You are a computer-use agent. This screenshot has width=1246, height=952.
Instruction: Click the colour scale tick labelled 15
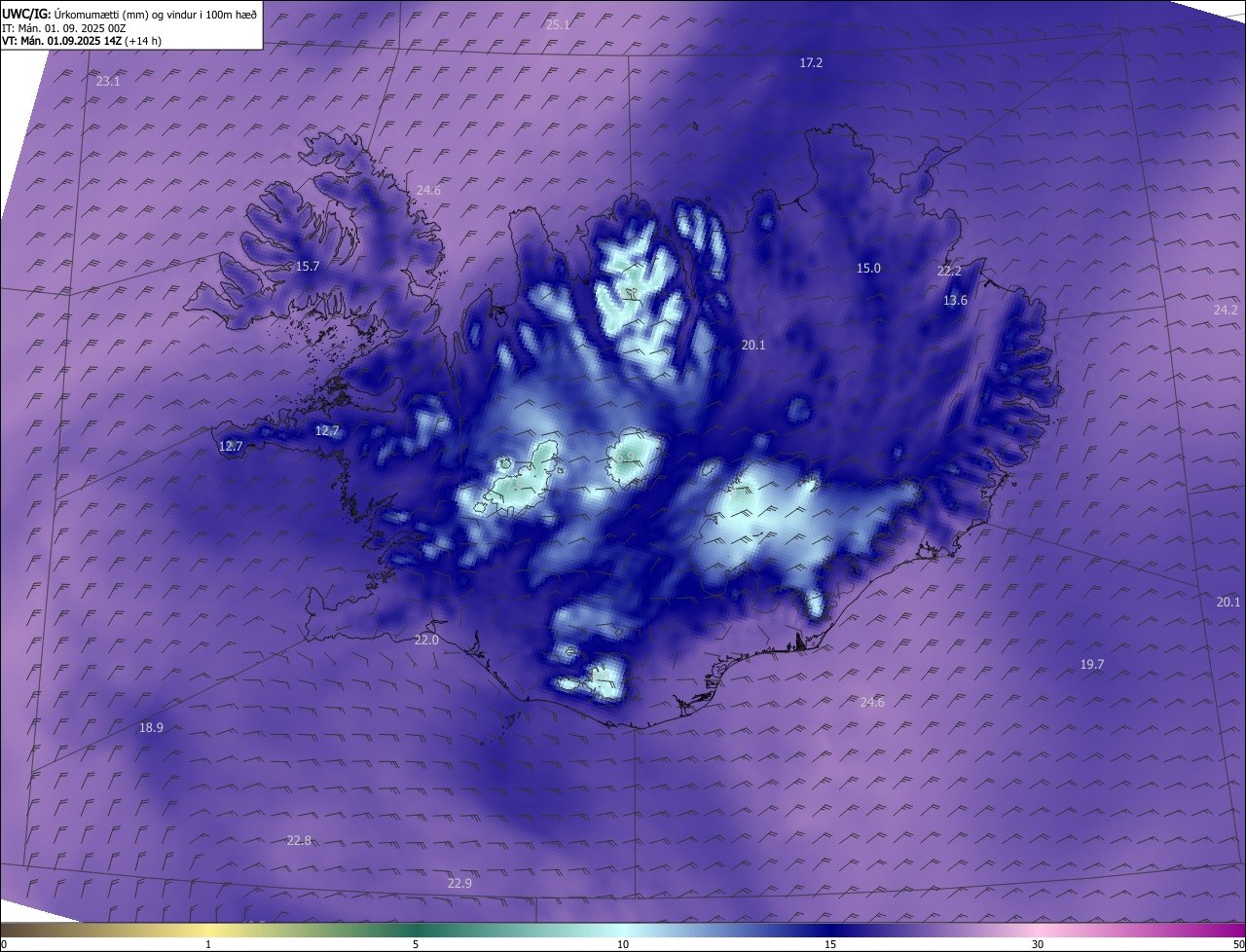click(x=830, y=944)
